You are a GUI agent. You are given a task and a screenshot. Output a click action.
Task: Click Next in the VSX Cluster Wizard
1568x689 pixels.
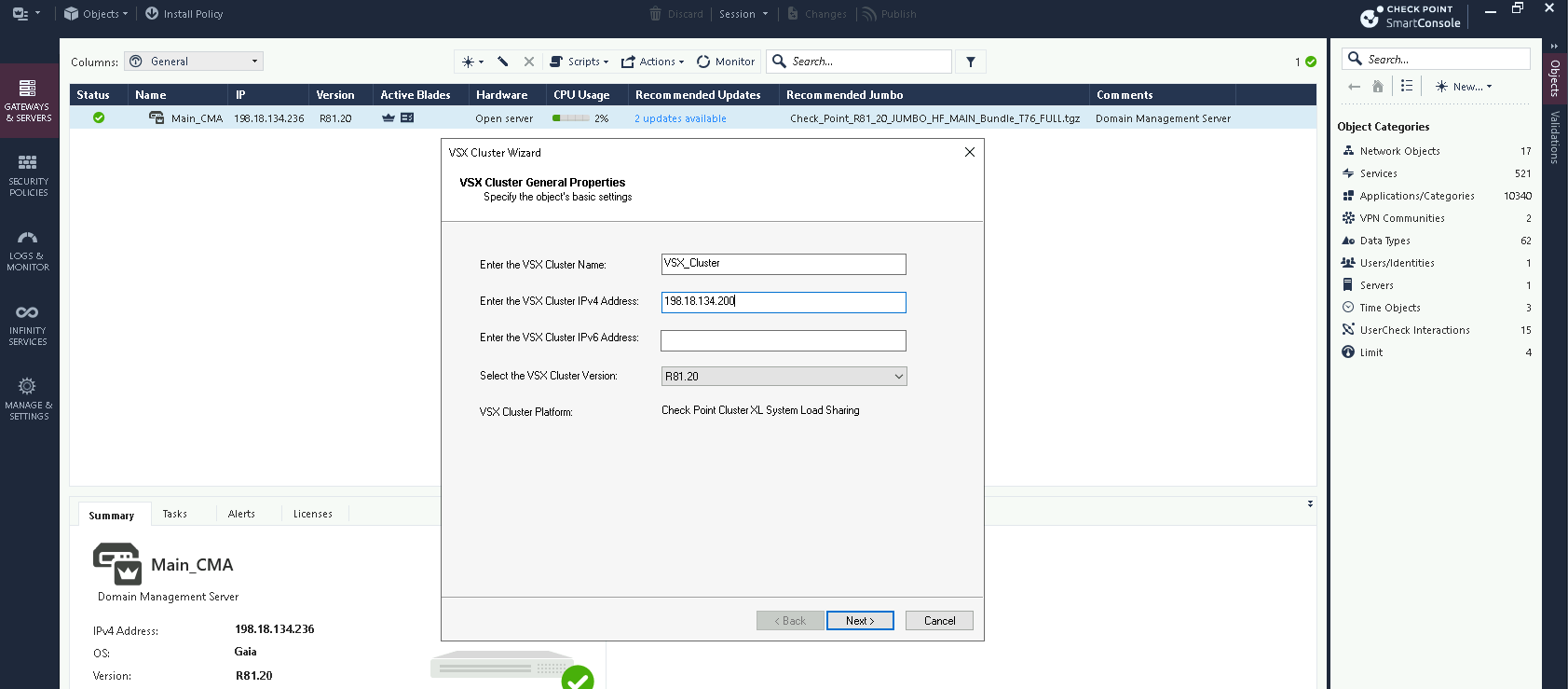click(859, 621)
